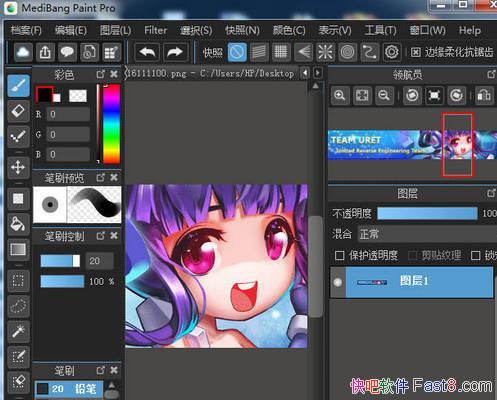Click the speech bubble comment icon
Viewport: 497px width, 400px height.
(67, 52)
